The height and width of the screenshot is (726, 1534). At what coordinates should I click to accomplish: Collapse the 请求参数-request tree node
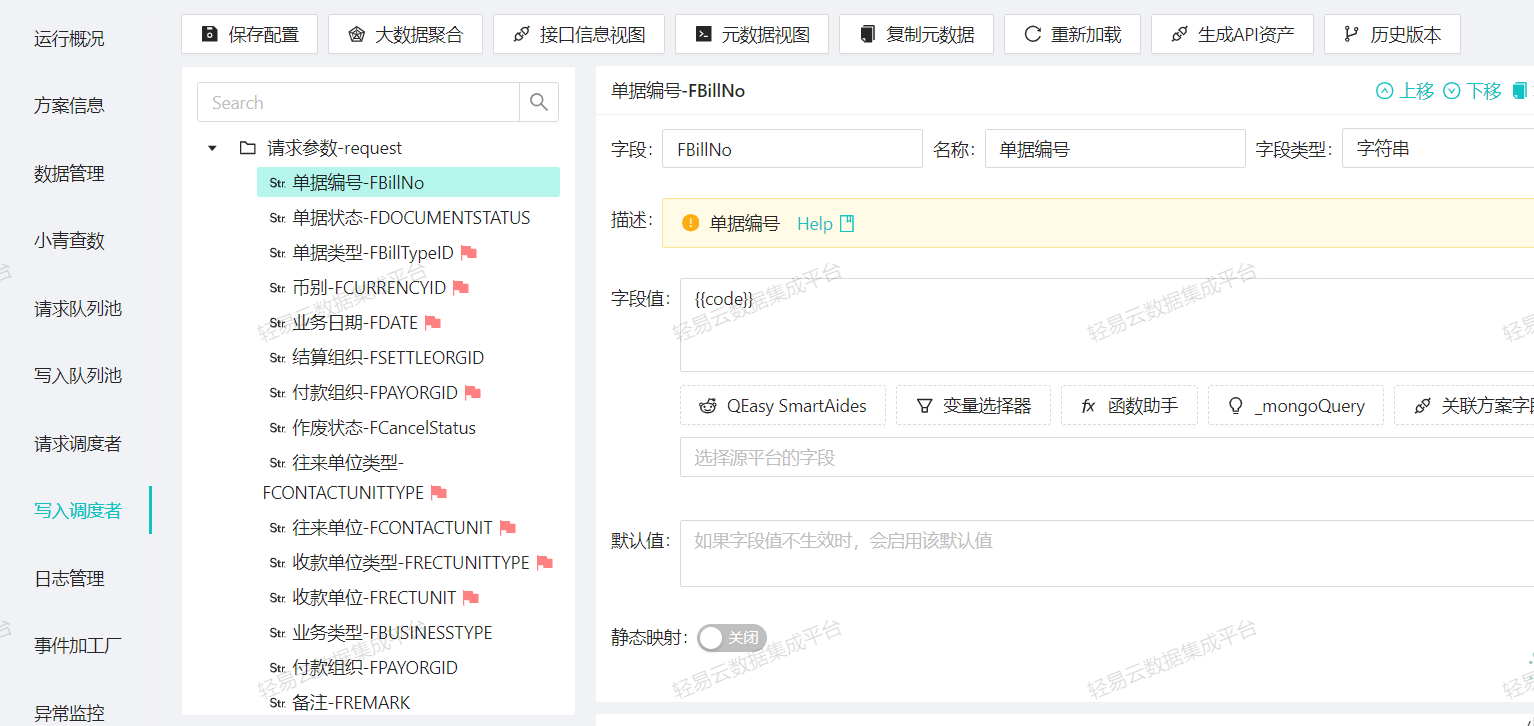[212, 148]
